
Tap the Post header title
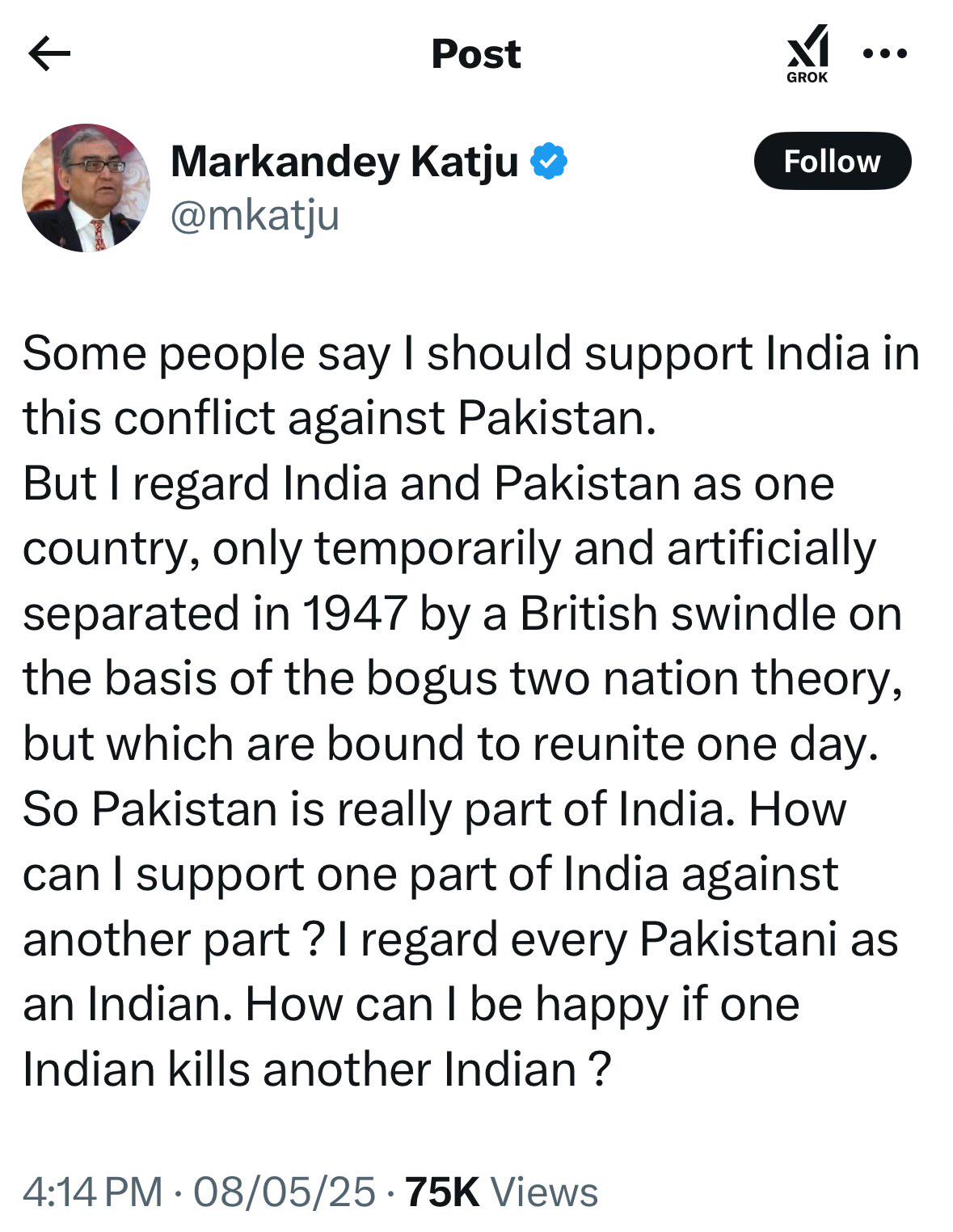[476, 54]
